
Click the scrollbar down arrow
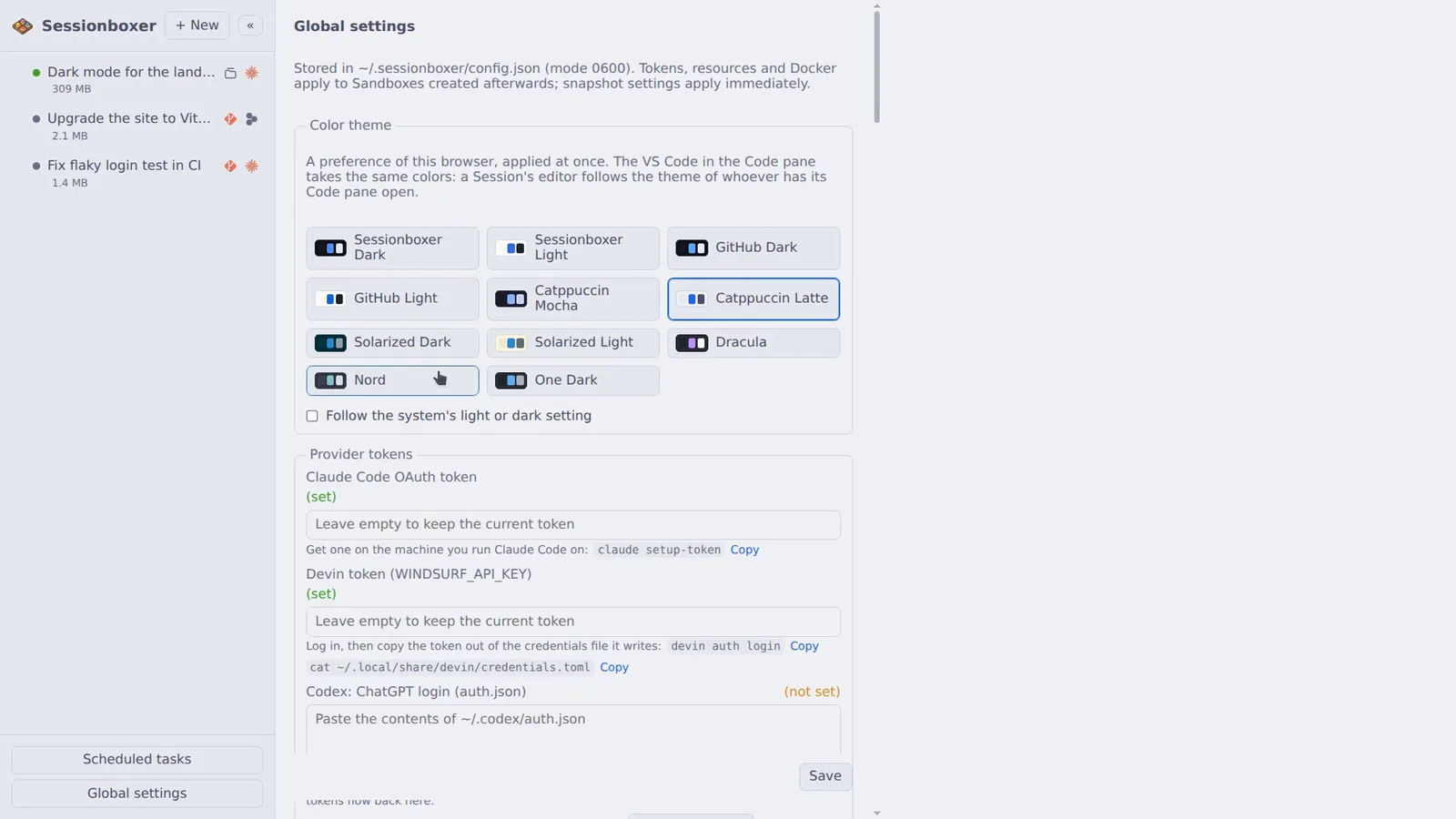pyautogui.click(x=876, y=813)
